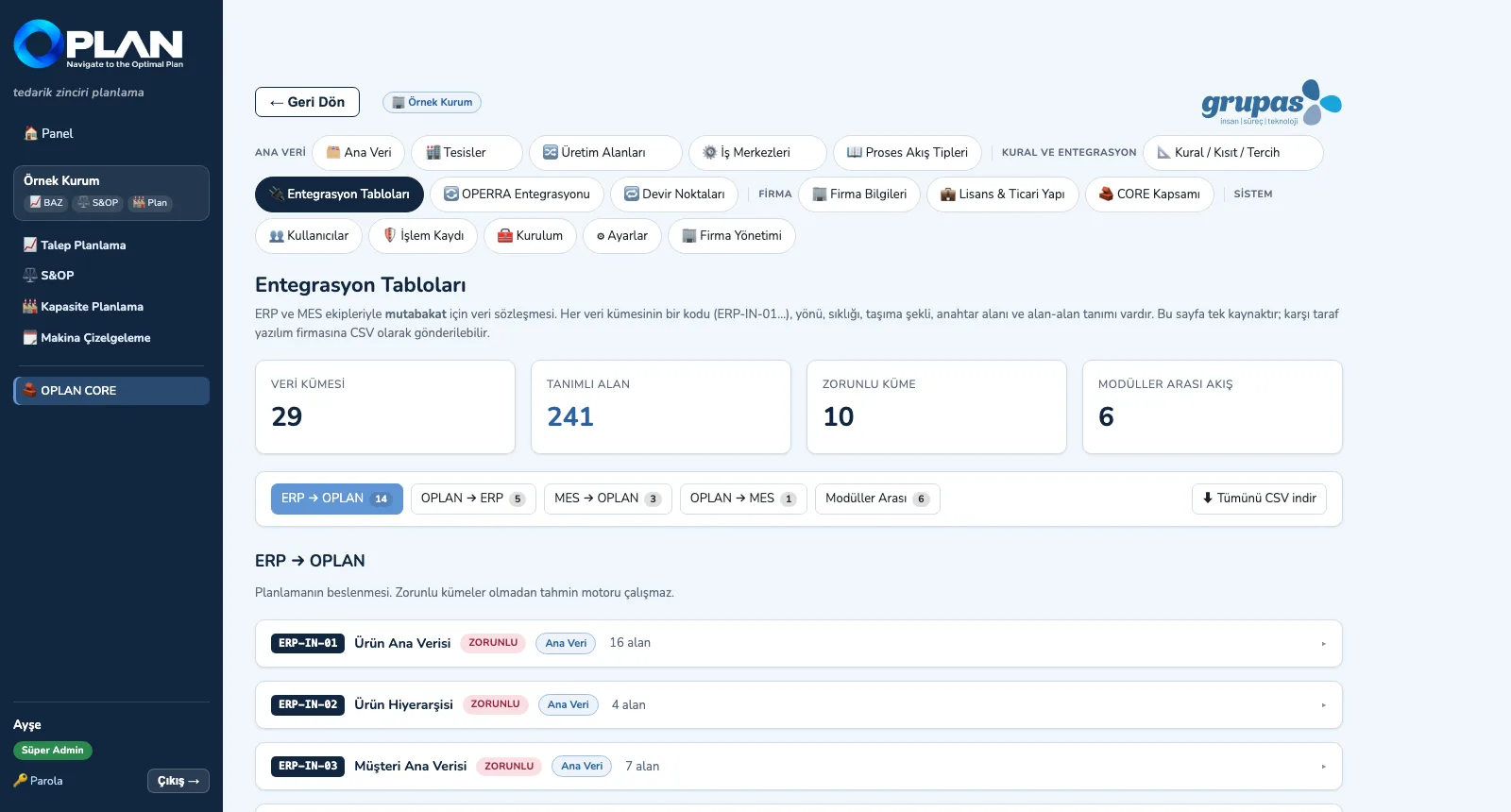Image resolution: width=1511 pixels, height=812 pixels.
Task: Click the Kullanıcılar people icon
Action: 277,236
